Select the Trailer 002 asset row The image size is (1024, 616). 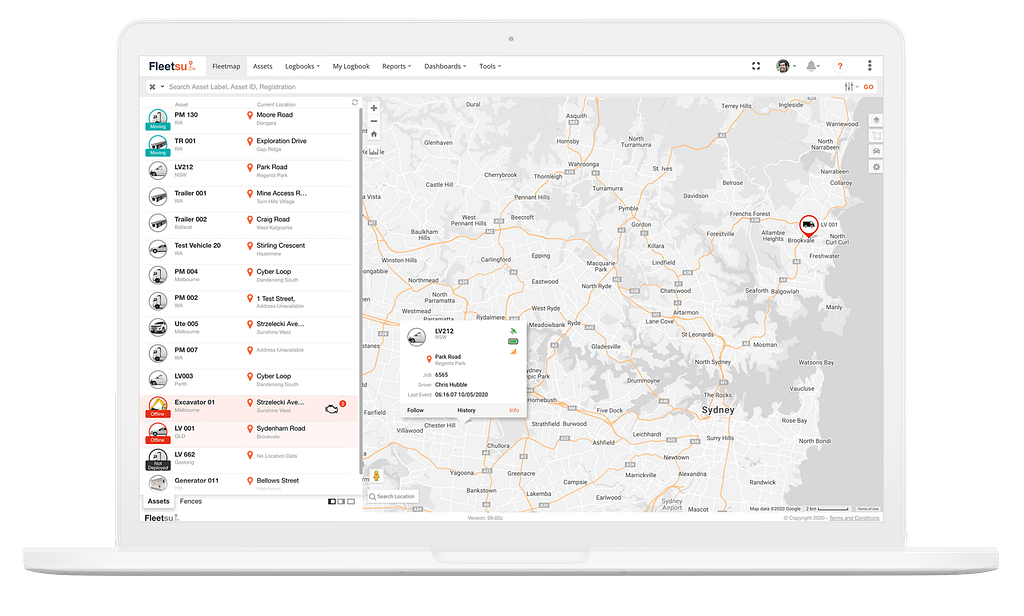[250, 223]
